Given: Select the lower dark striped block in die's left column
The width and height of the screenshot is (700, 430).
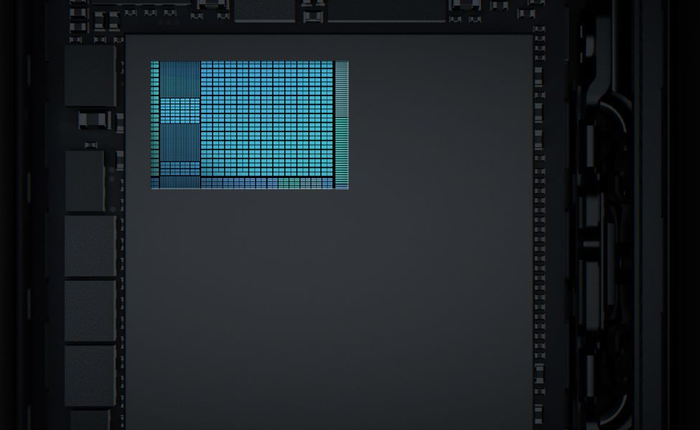Looking at the screenshot, I should [180, 142].
